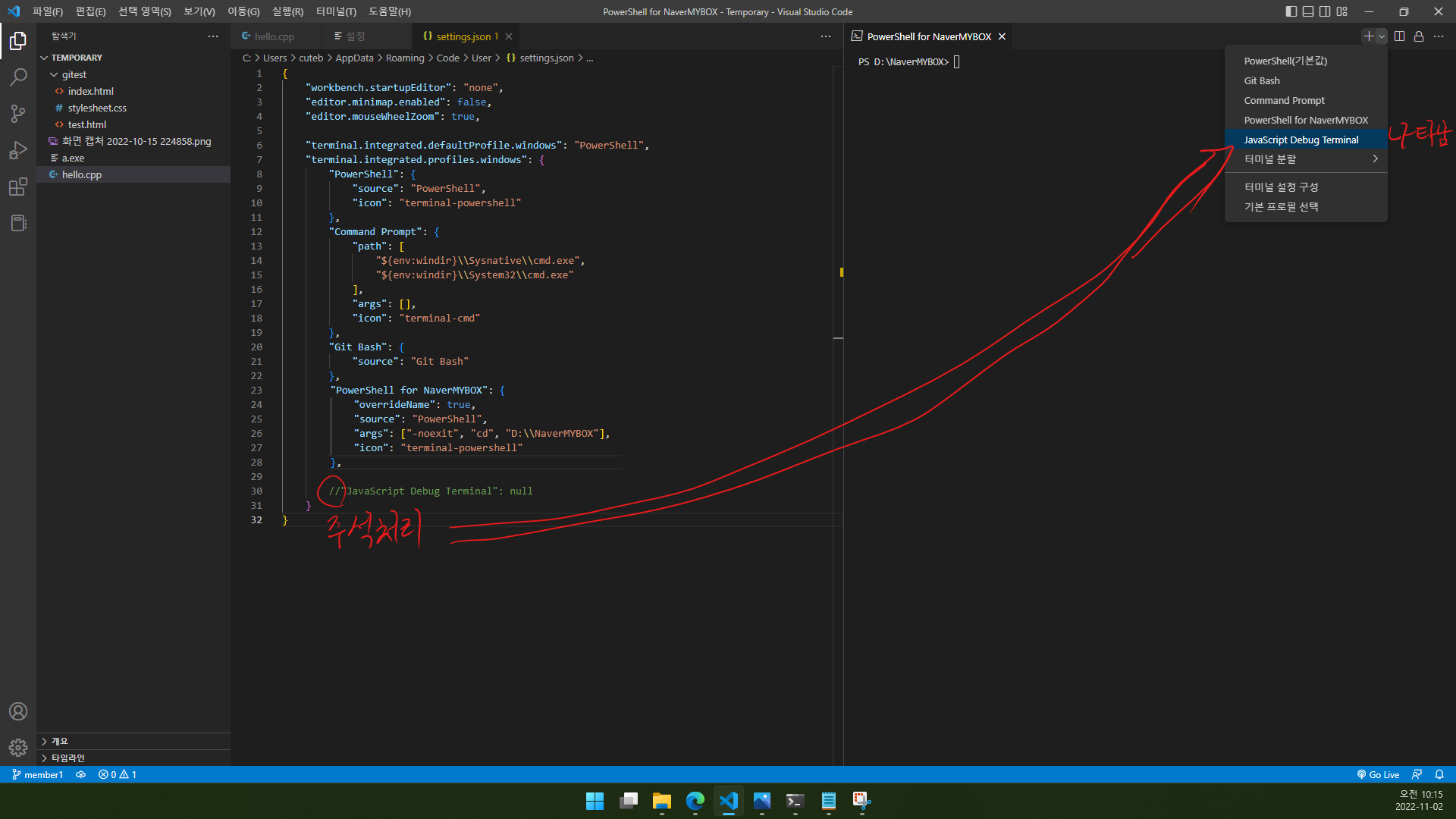Screen dimensions: 1456x819
Task: Open the settings.json tab
Action: 463,36
